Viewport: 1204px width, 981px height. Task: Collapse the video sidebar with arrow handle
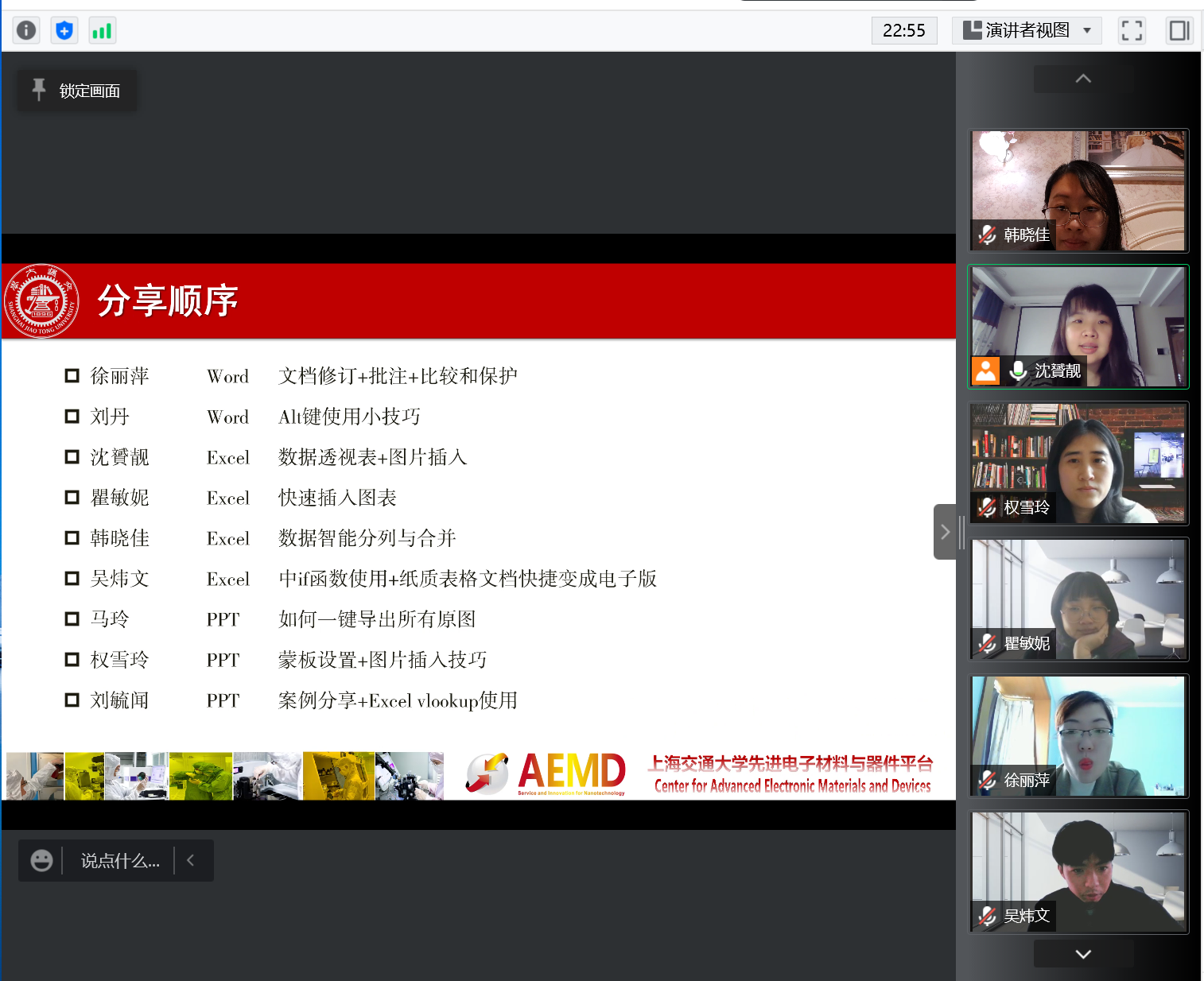945,532
